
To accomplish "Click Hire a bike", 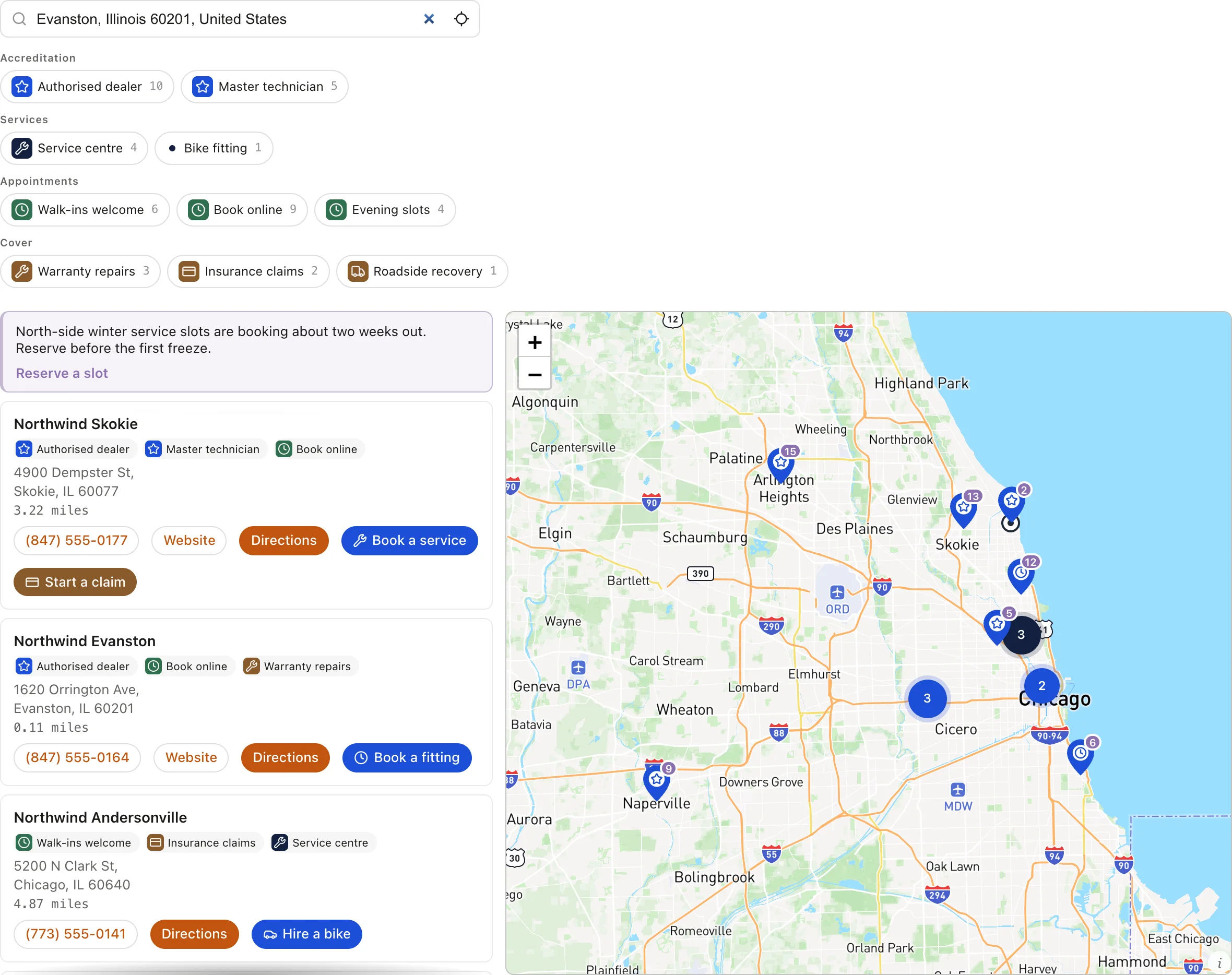I will (x=306, y=934).
